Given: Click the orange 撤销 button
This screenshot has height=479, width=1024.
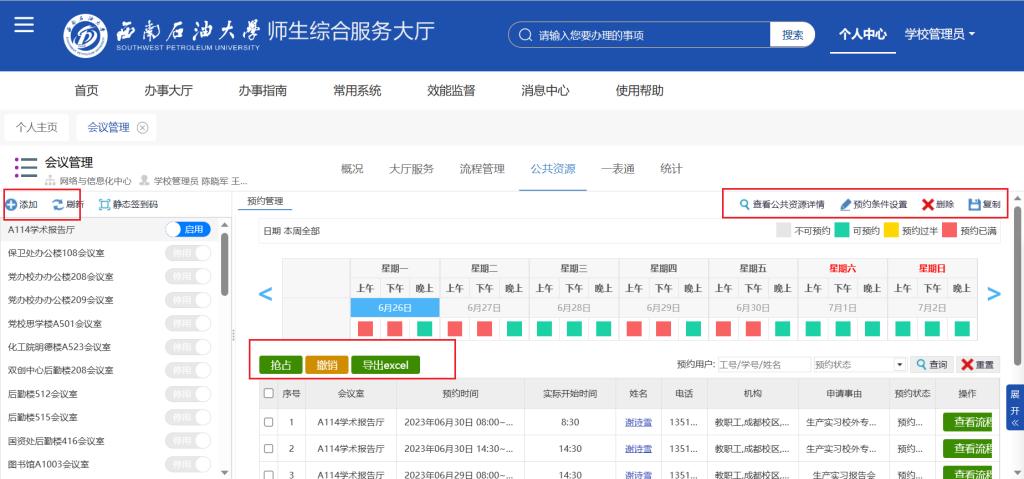Looking at the screenshot, I should (x=326, y=365).
